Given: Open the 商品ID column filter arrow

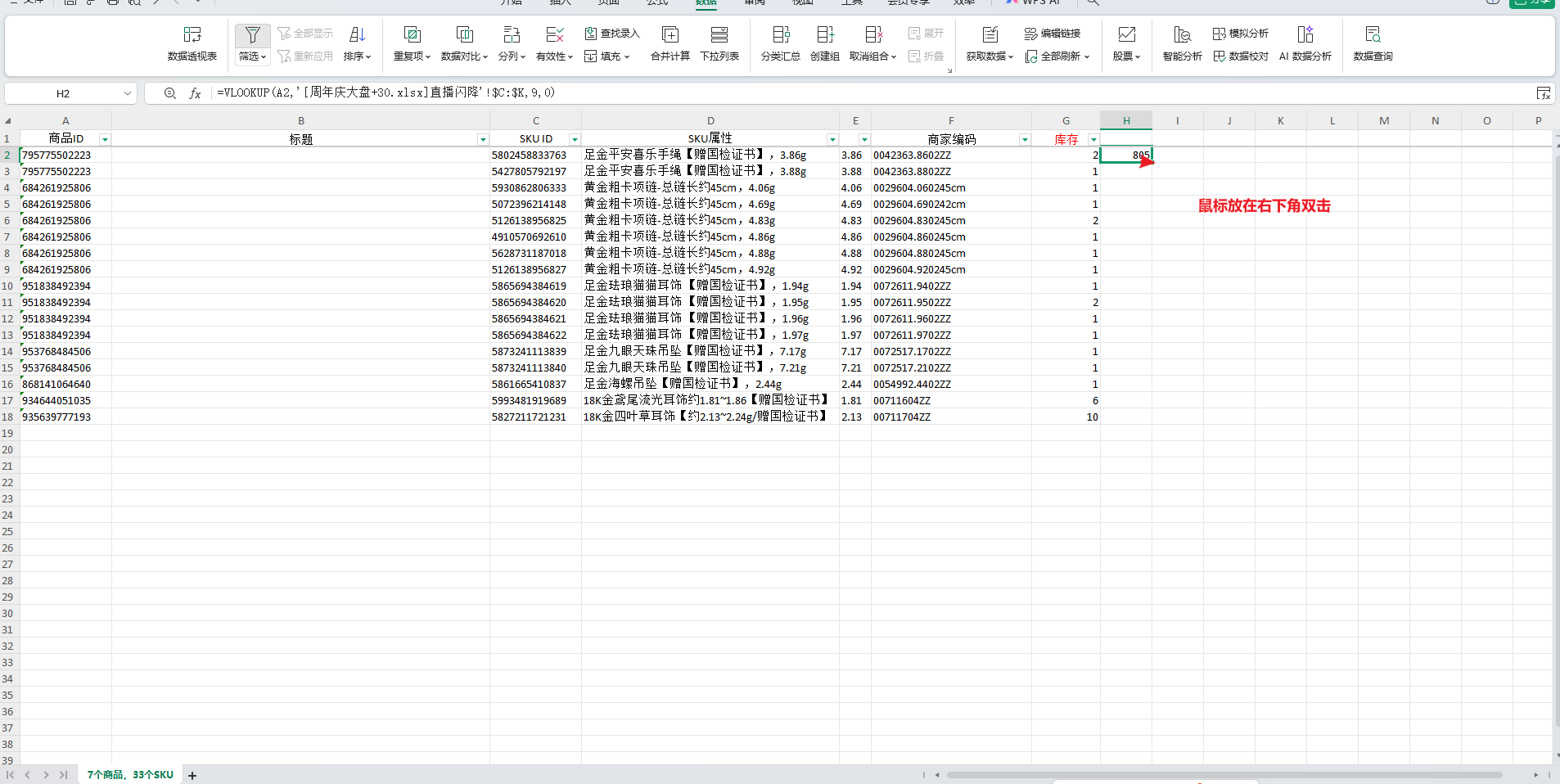Looking at the screenshot, I should tap(105, 140).
